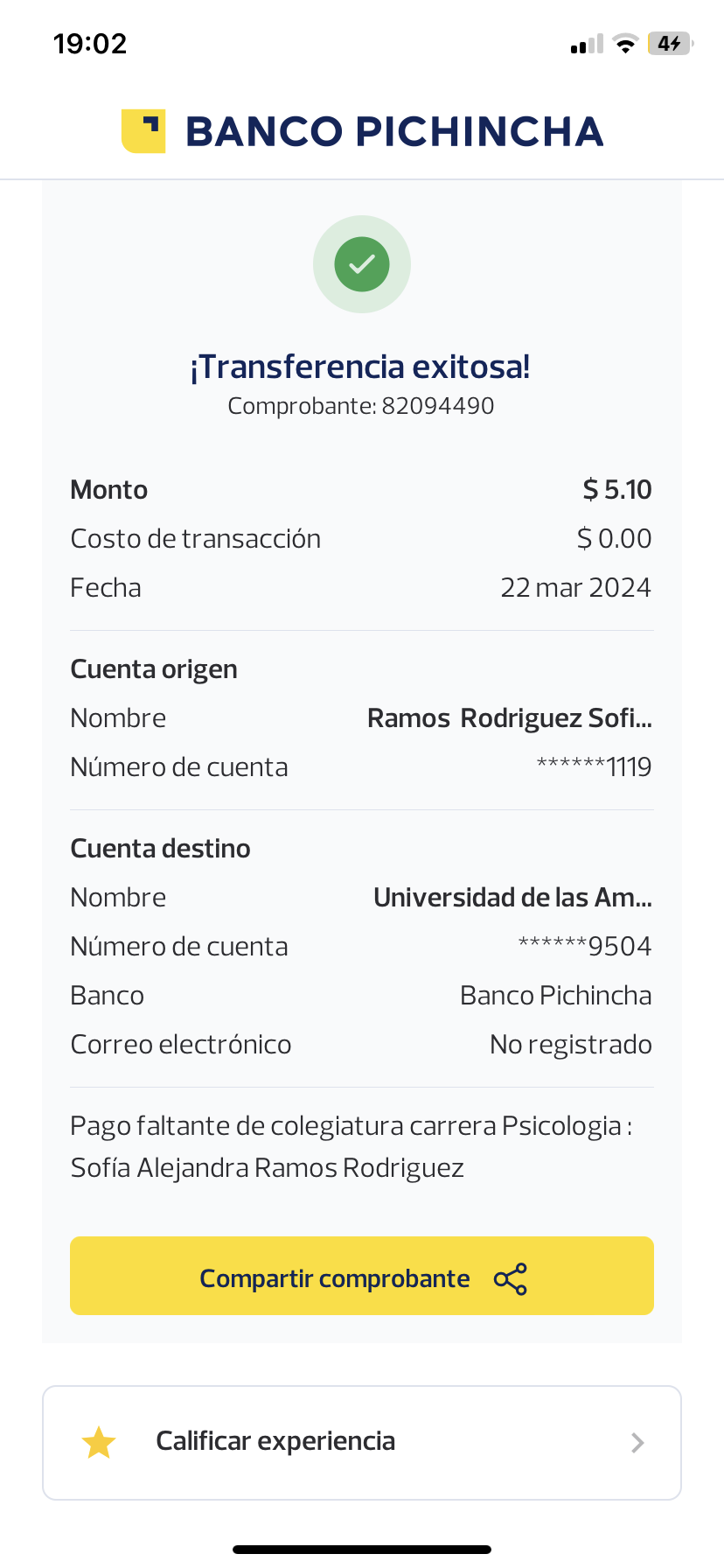Viewport: 724px width, 1568px height.
Task: Tap the origin account number ending 1119
Action: 595,767
